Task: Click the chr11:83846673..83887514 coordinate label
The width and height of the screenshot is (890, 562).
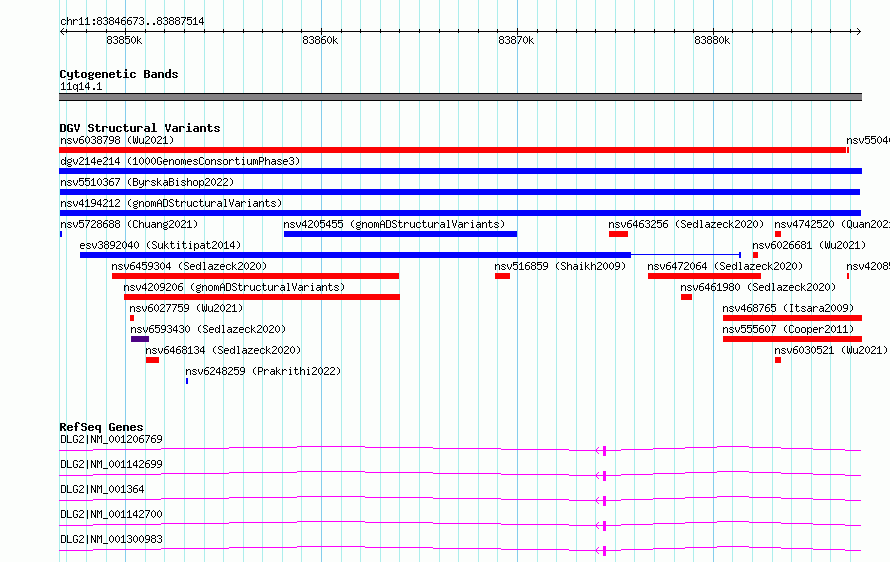Action: (132, 22)
